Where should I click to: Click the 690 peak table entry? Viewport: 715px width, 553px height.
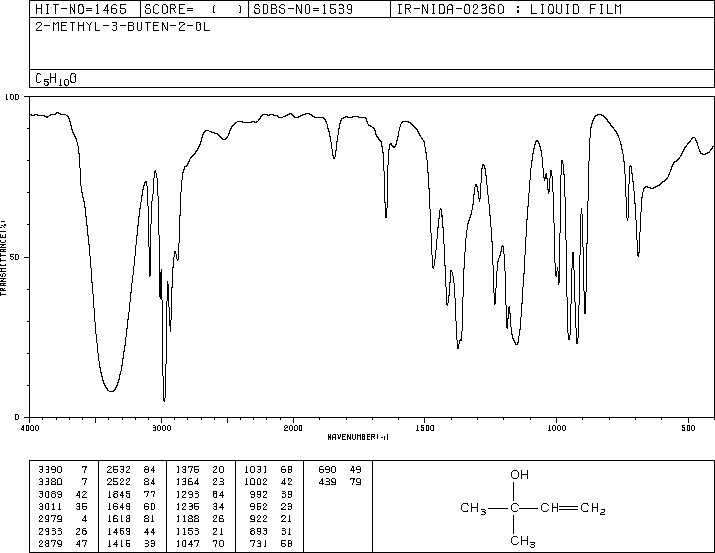pyautogui.click(x=327, y=470)
